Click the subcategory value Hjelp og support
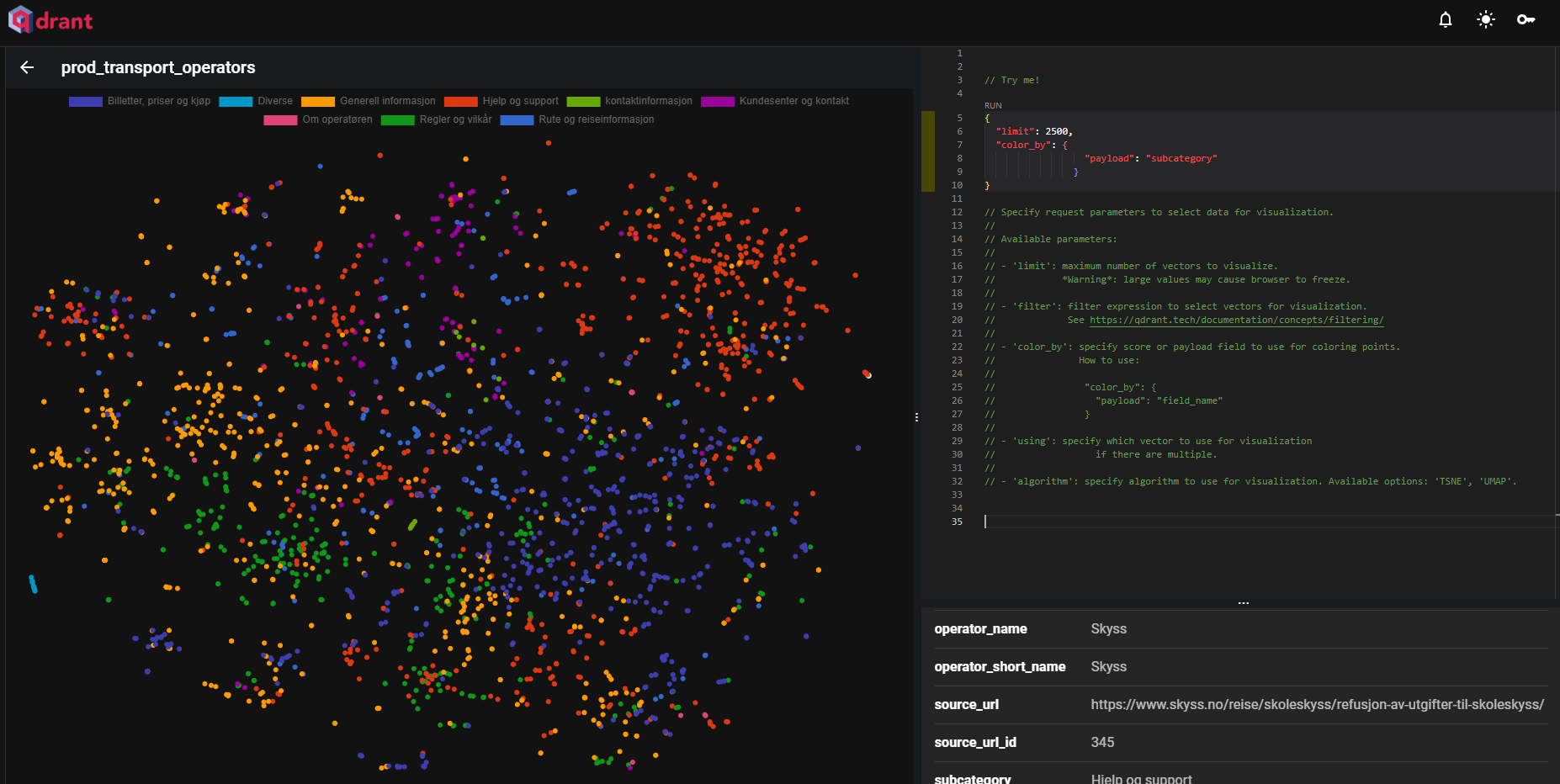Viewport: 1560px width, 784px height. coord(1141,778)
